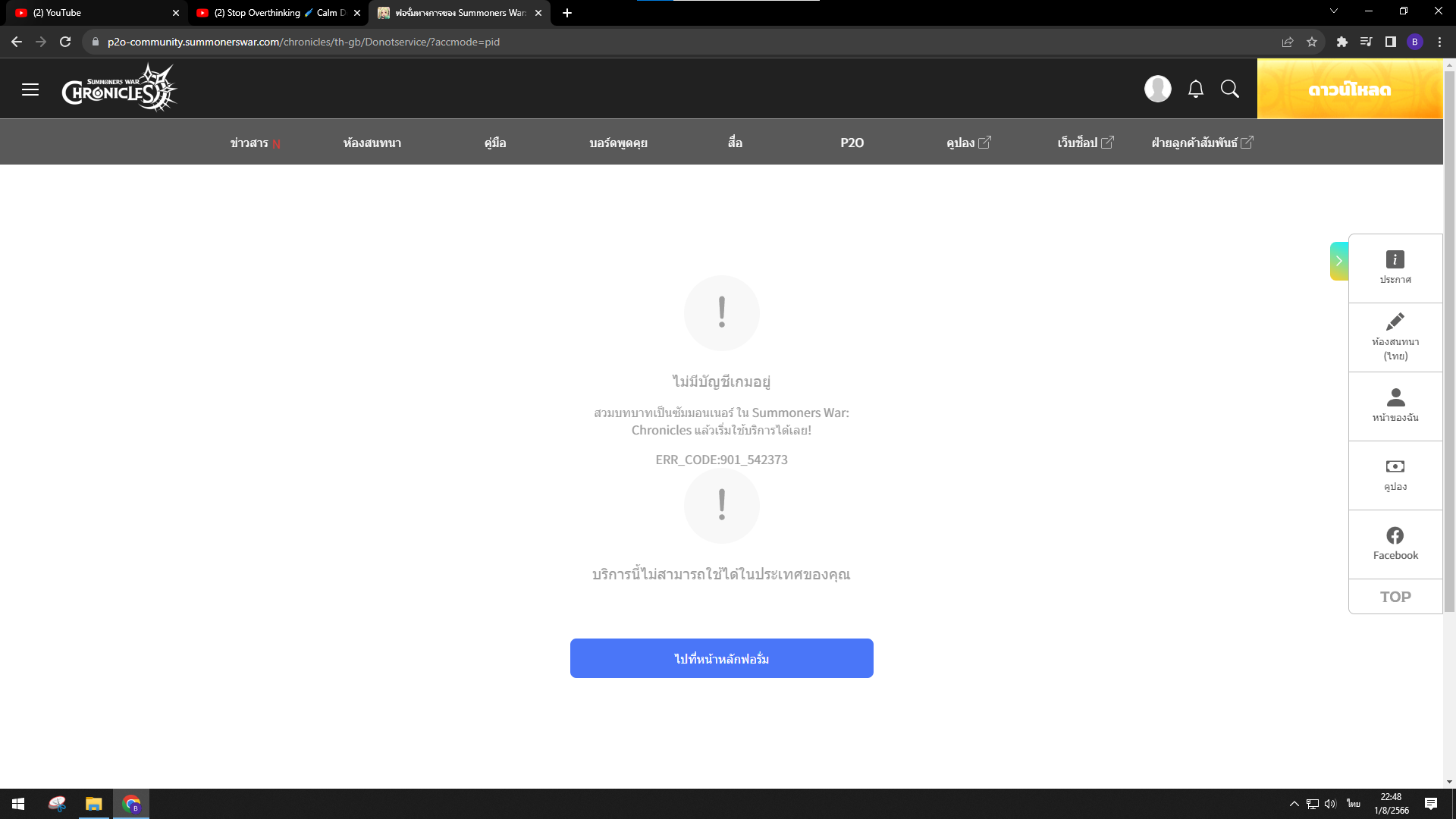Reload the current page
The image size is (1456, 819).
[65, 42]
